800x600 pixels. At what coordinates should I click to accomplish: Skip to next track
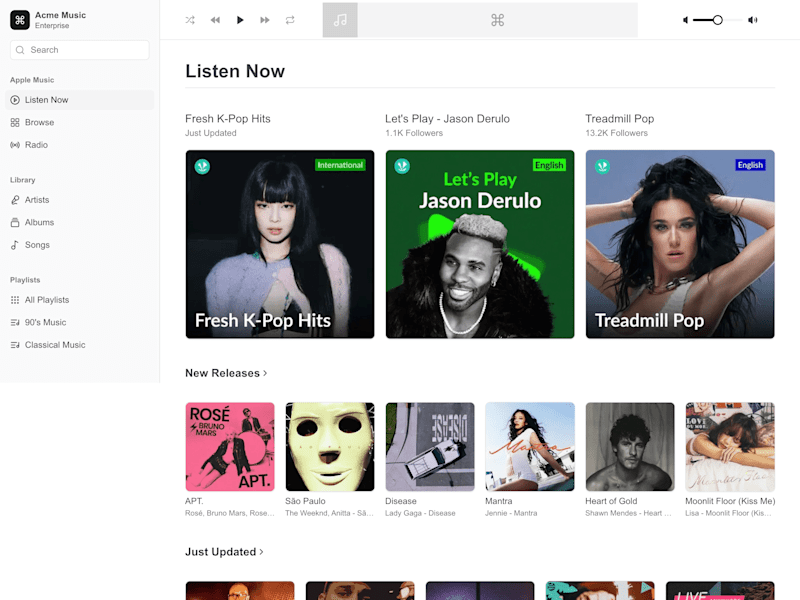(265, 20)
